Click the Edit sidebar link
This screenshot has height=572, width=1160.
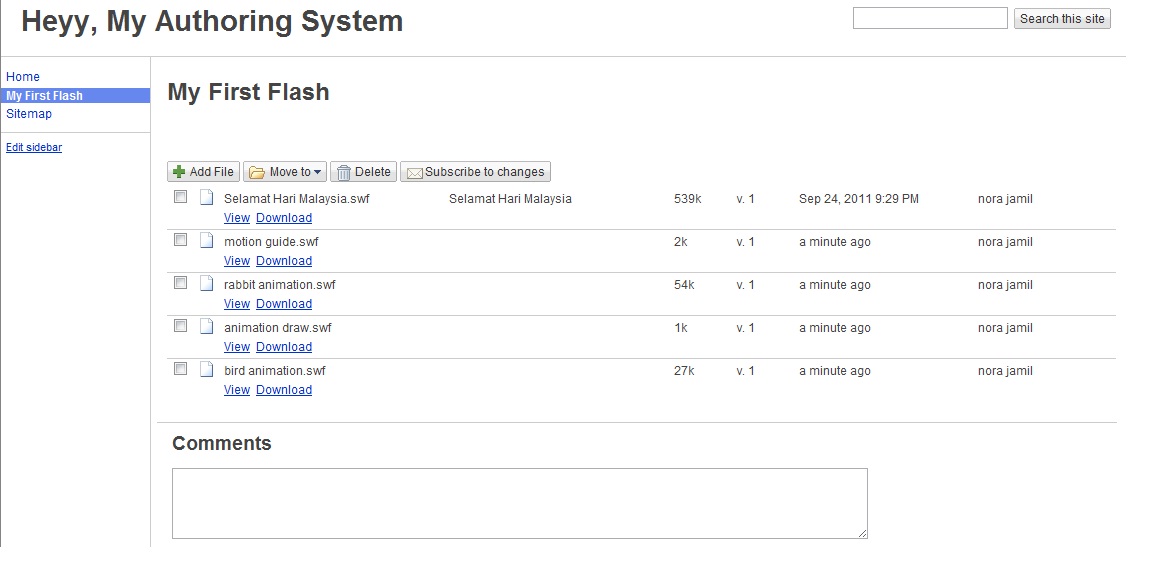coord(34,148)
